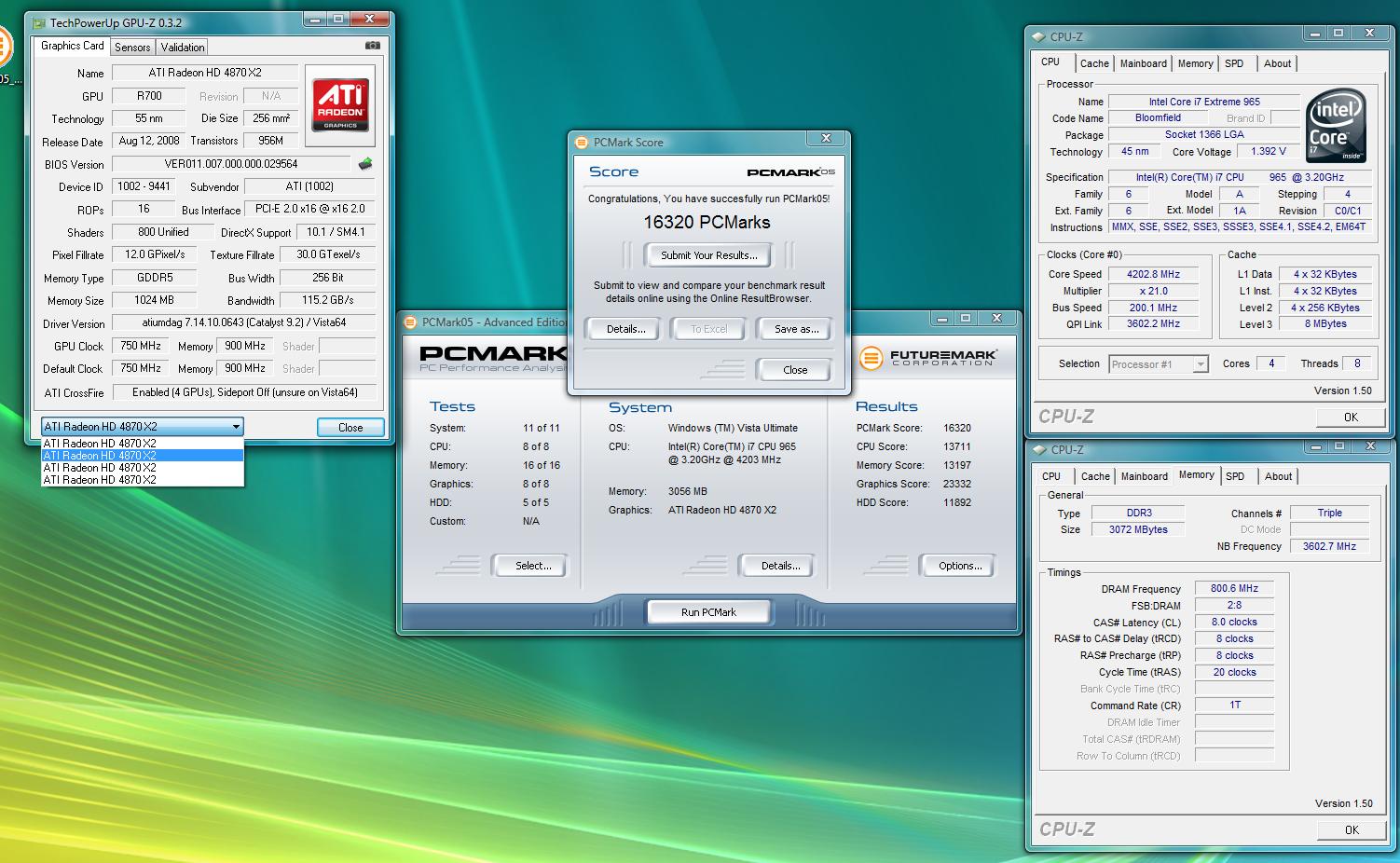1400x863 pixels.
Task: Click the BIOS save chip icon
Action: pos(364,164)
